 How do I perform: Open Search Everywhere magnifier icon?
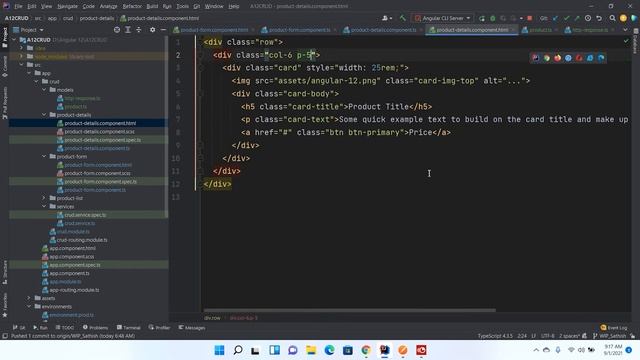pyautogui.click(x=612, y=18)
